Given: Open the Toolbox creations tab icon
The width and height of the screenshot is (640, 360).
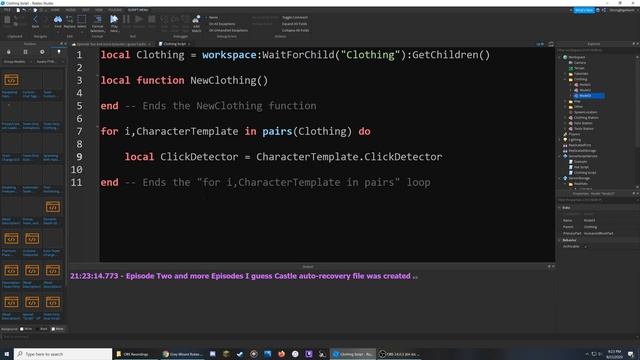Looking at the screenshot, I should [59, 52].
